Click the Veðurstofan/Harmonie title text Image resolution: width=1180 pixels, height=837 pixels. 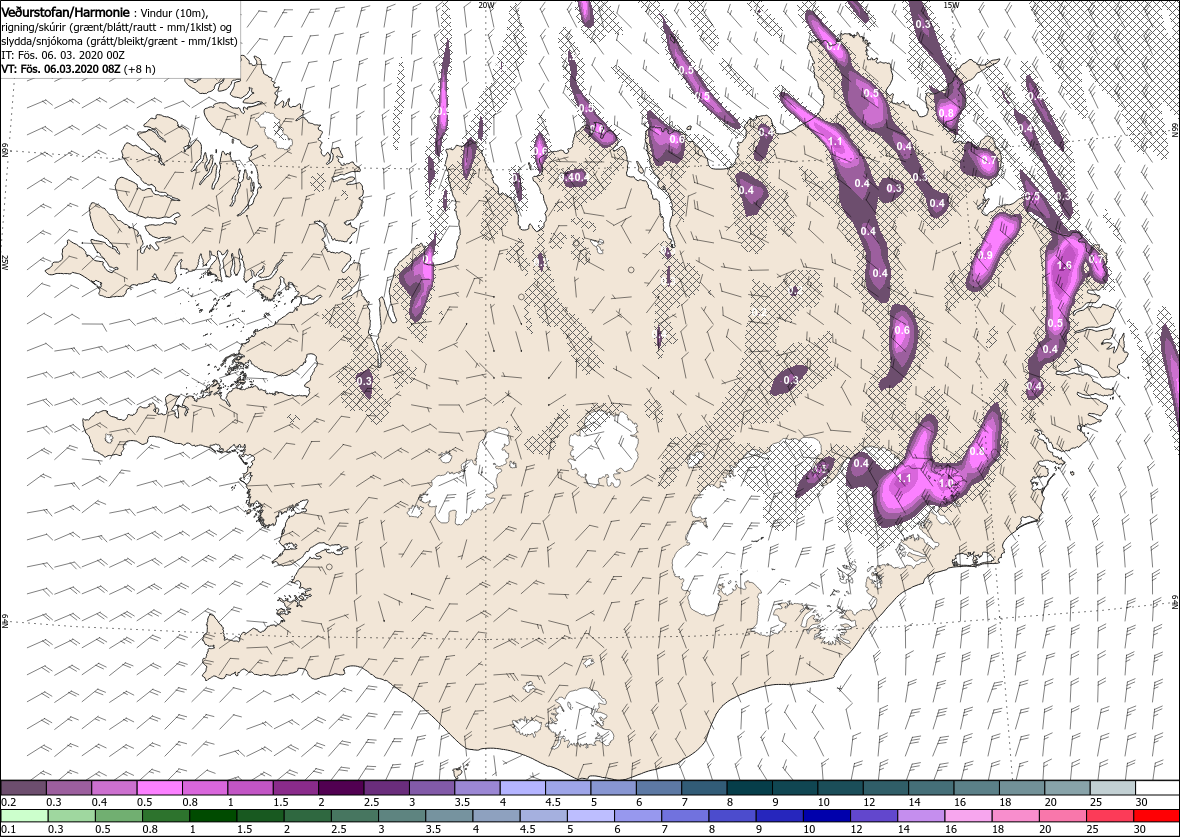coord(66,13)
